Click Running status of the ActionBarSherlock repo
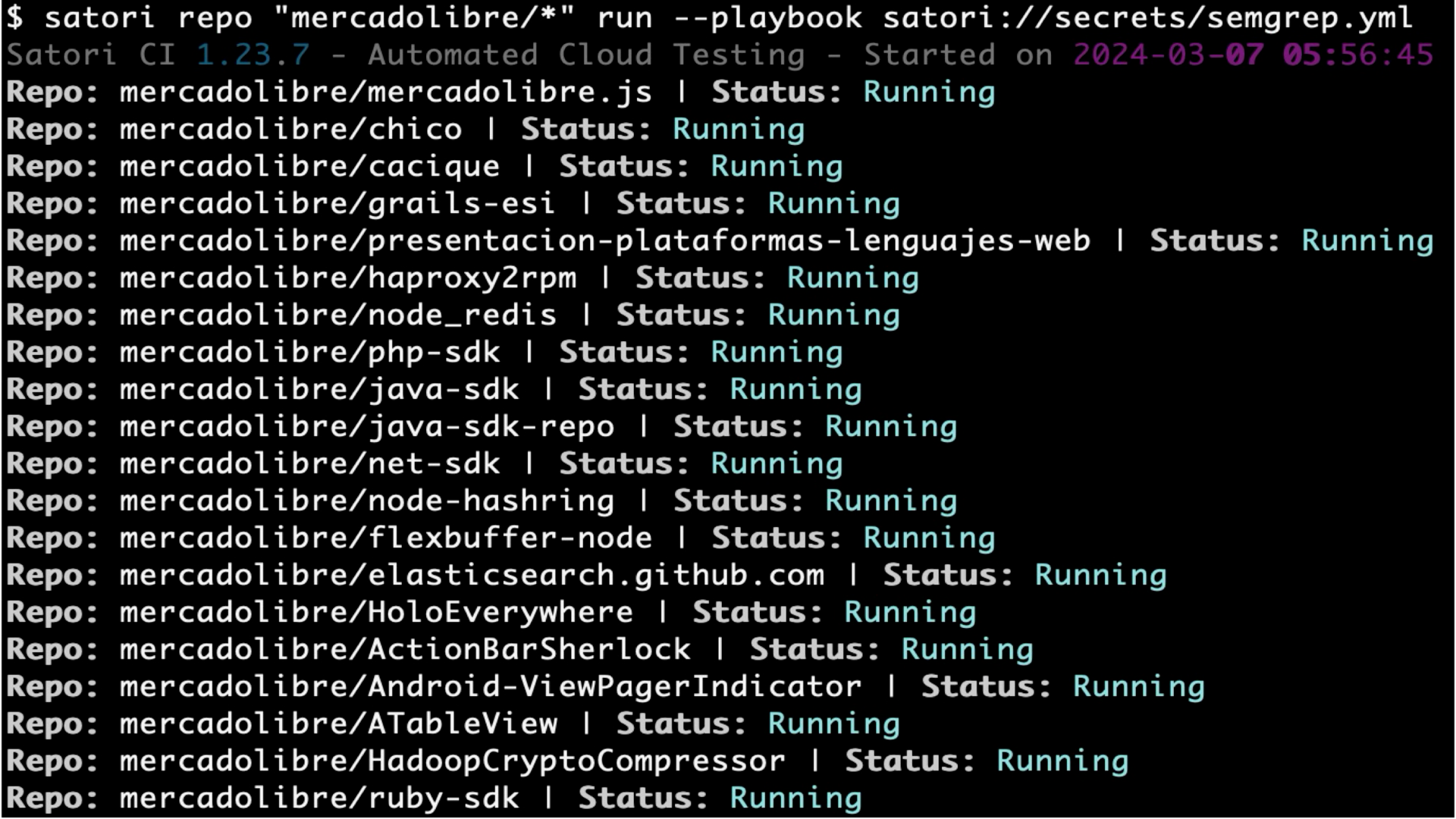1456x819 pixels. click(967, 650)
